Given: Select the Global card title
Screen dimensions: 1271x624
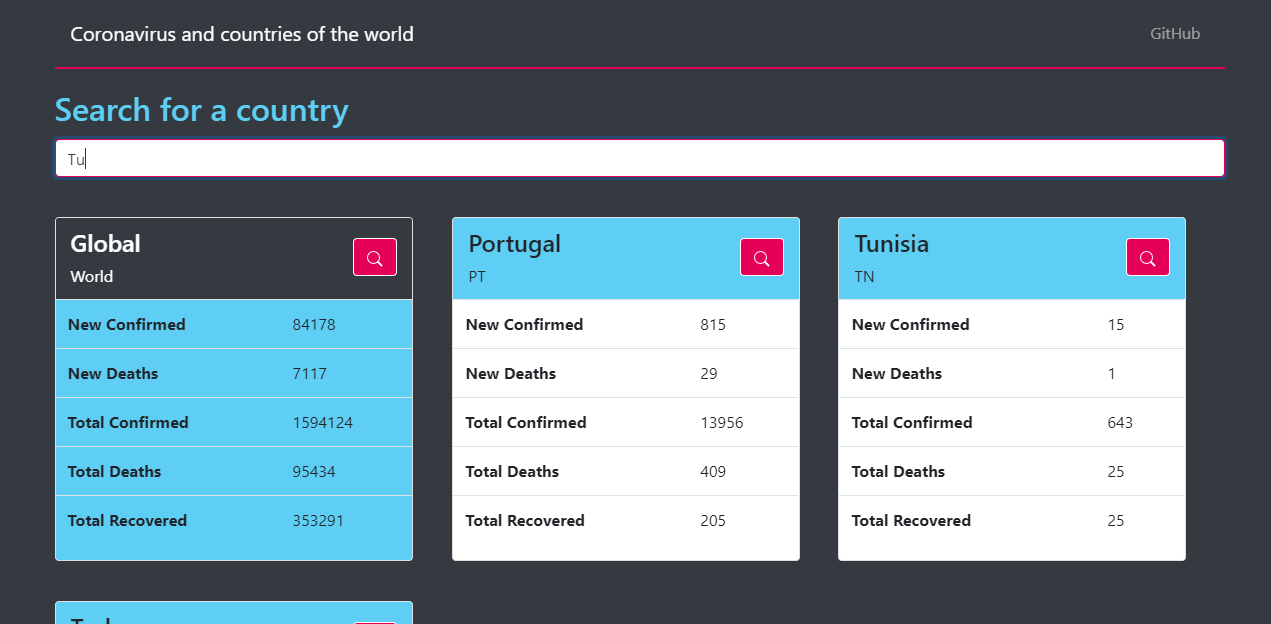Looking at the screenshot, I should pyautogui.click(x=105, y=243).
